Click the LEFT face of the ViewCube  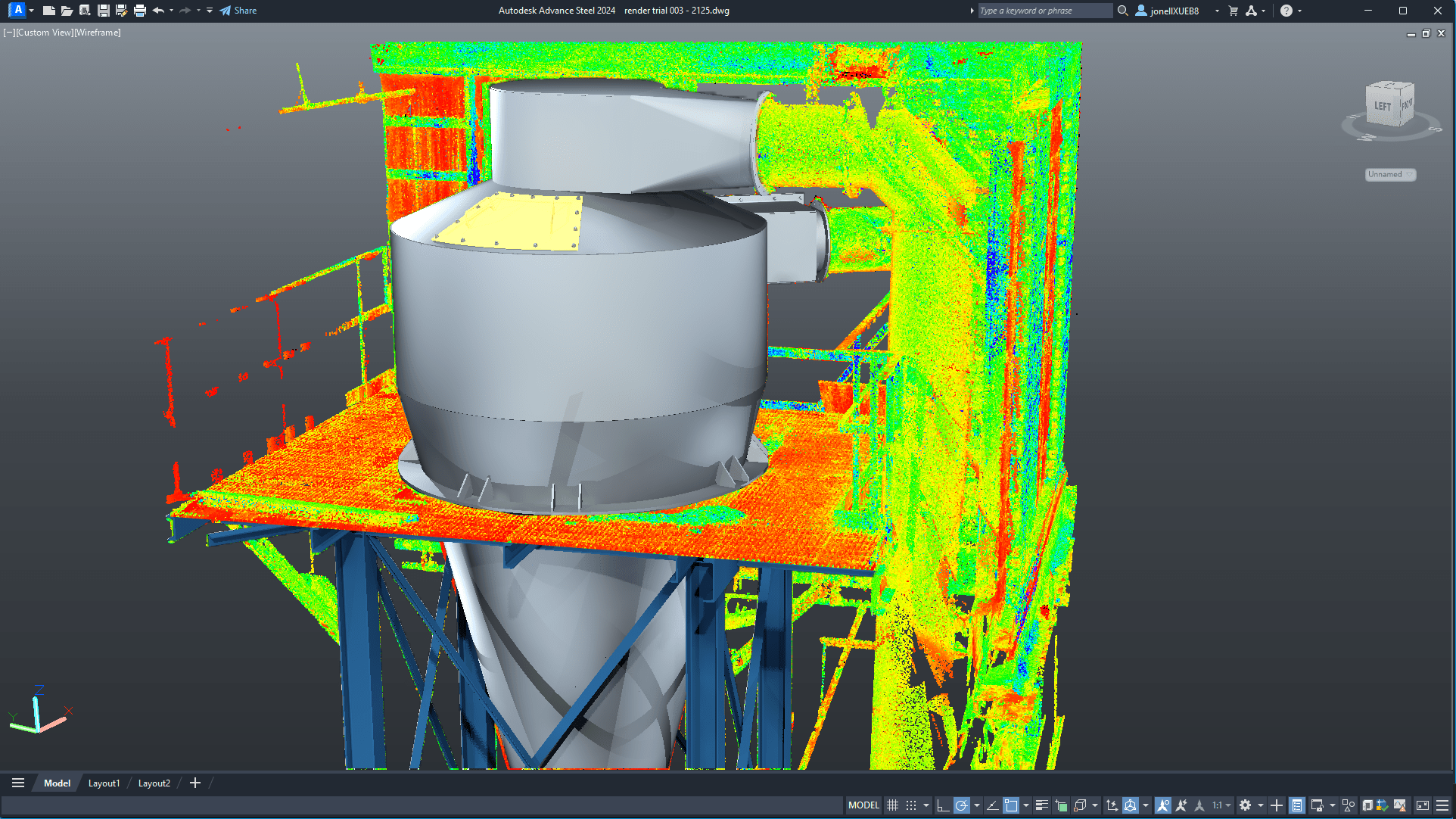tap(1382, 106)
